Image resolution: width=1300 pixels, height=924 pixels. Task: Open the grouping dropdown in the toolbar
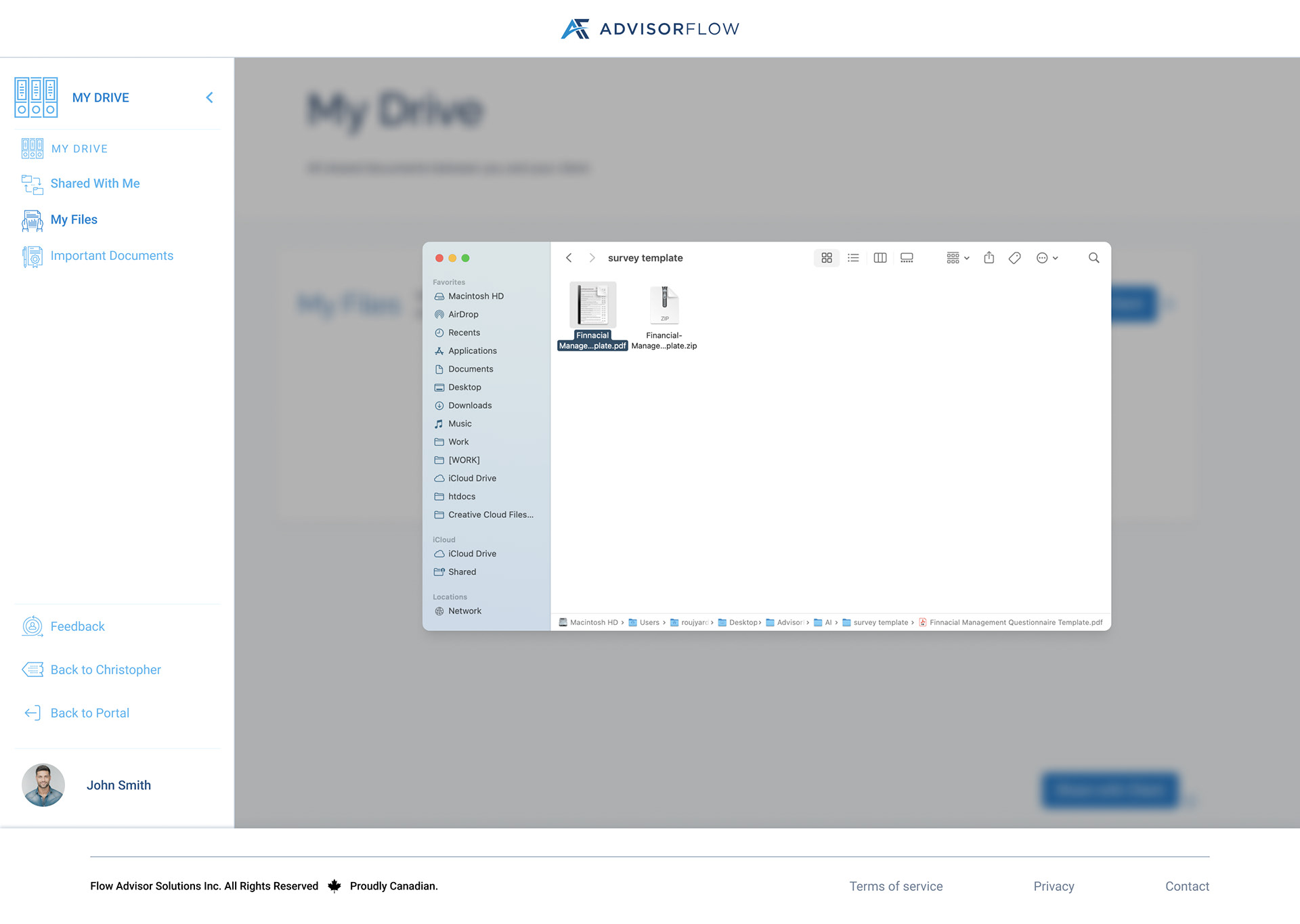pyautogui.click(x=957, y=258)
